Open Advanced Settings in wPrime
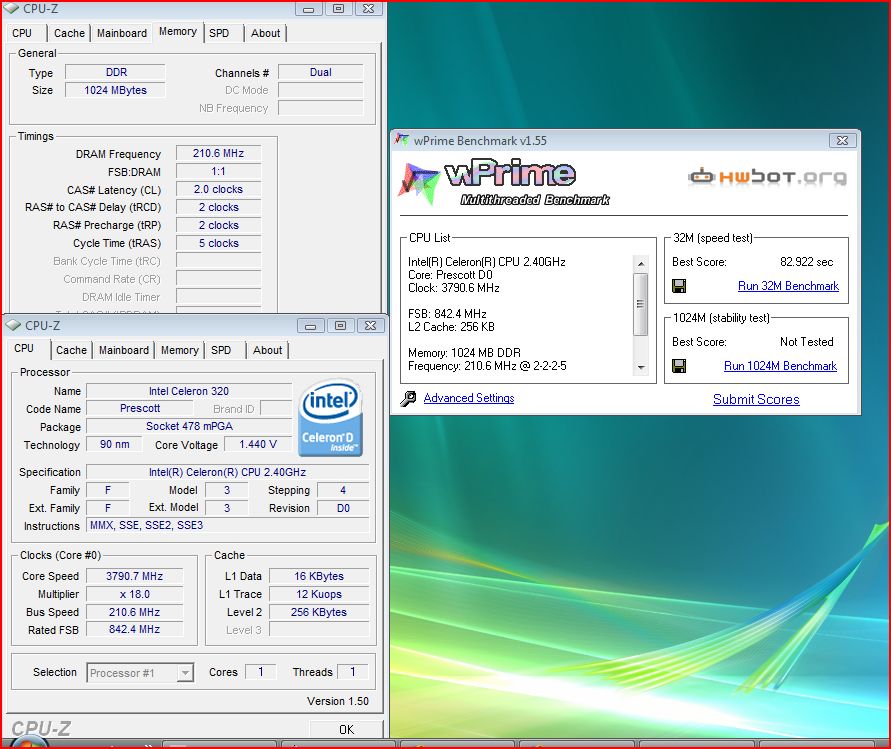Viewport: 891px width, 749px height. click(469, 398)
